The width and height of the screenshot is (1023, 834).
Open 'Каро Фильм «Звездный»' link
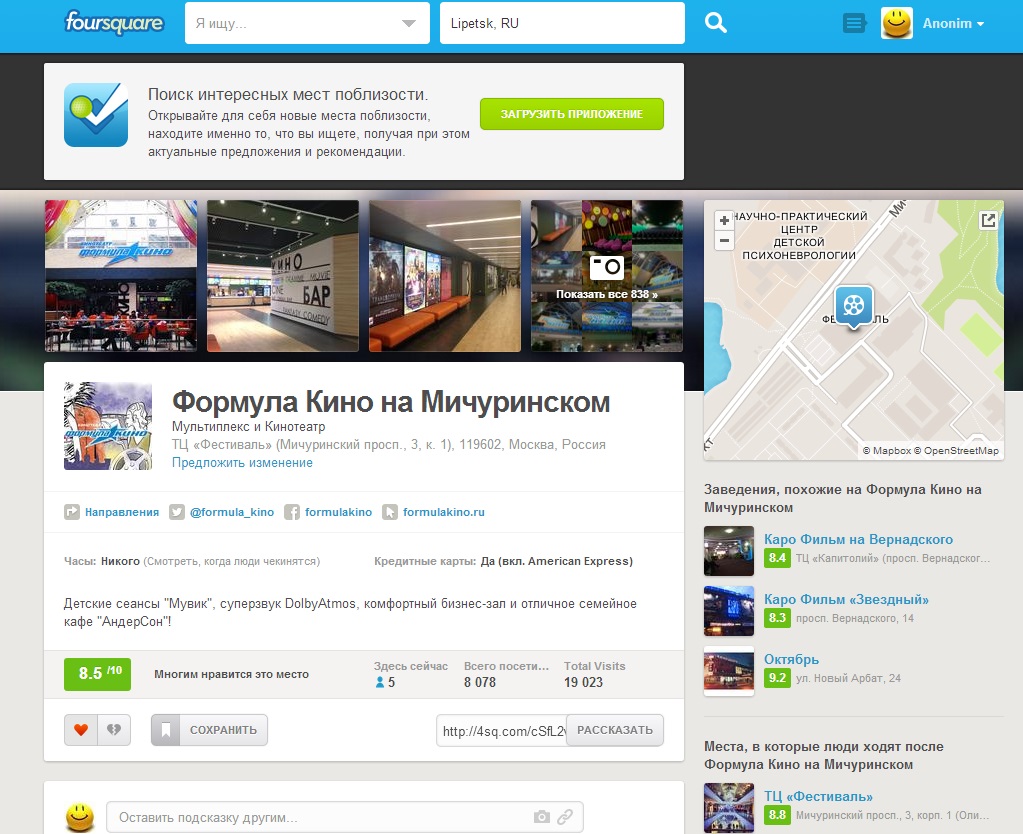(846, 600)
